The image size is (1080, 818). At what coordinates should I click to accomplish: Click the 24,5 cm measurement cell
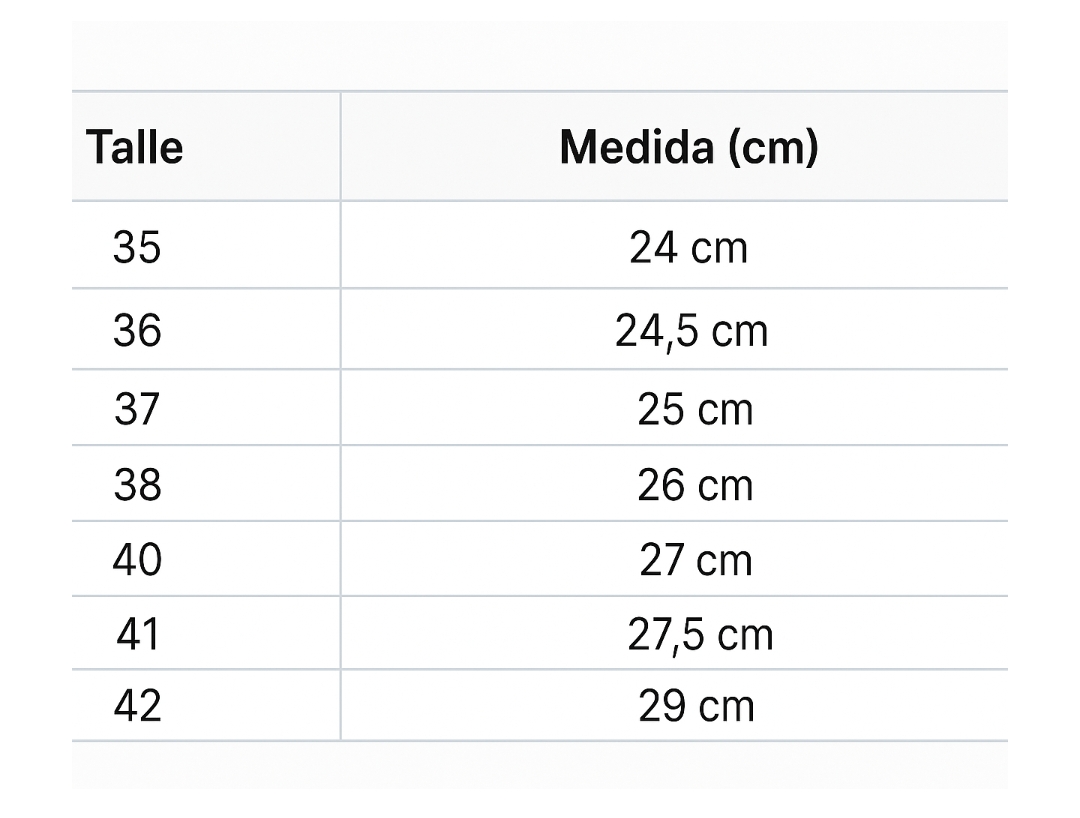pyautogui.click(x=692, y=330)
